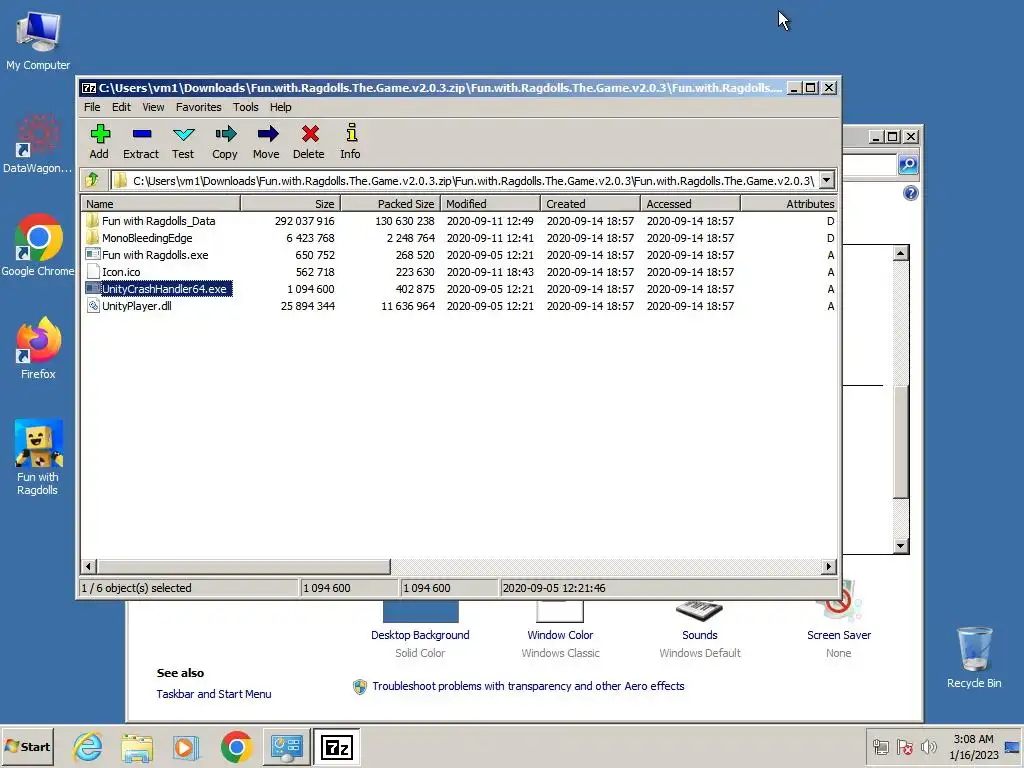Open Sounds settings link
This screenshot has height=768, width=1024.
click(x=699, y=635)
